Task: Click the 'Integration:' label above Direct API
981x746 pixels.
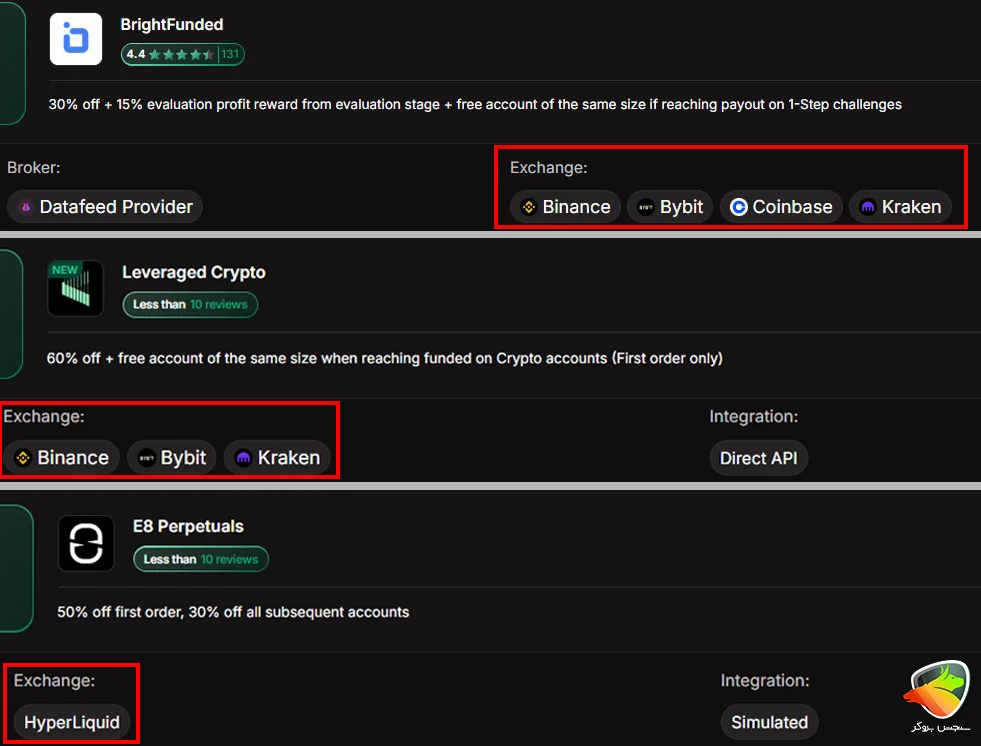Action: click(x=754, y=416)
